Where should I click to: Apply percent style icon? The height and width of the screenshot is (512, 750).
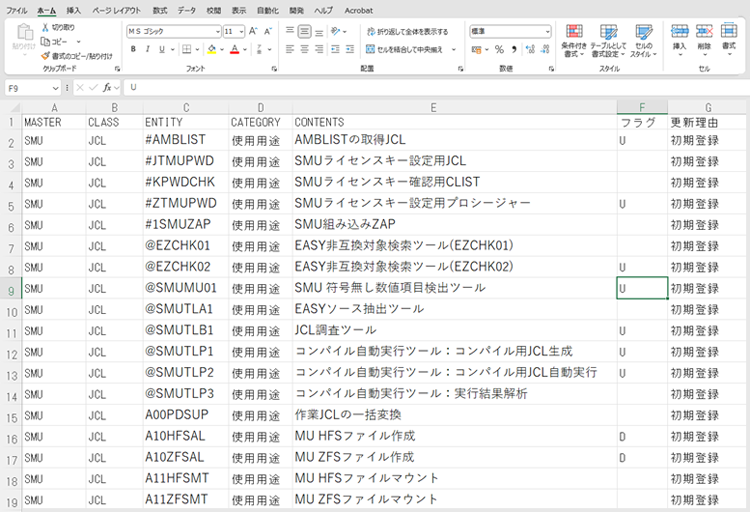pos(499,49)
